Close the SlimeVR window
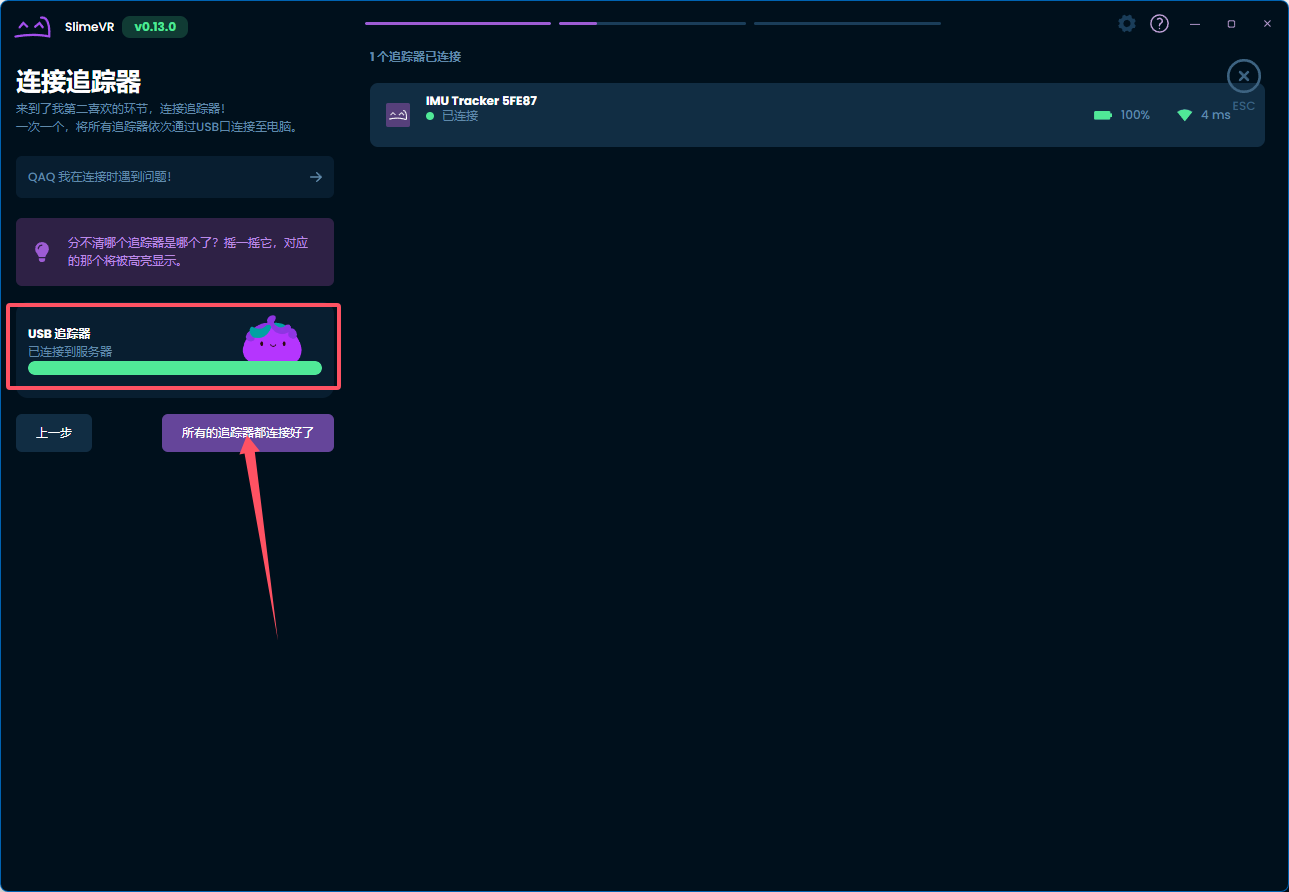Viewport: 1289px width, 892px height. pos(1267,23)
